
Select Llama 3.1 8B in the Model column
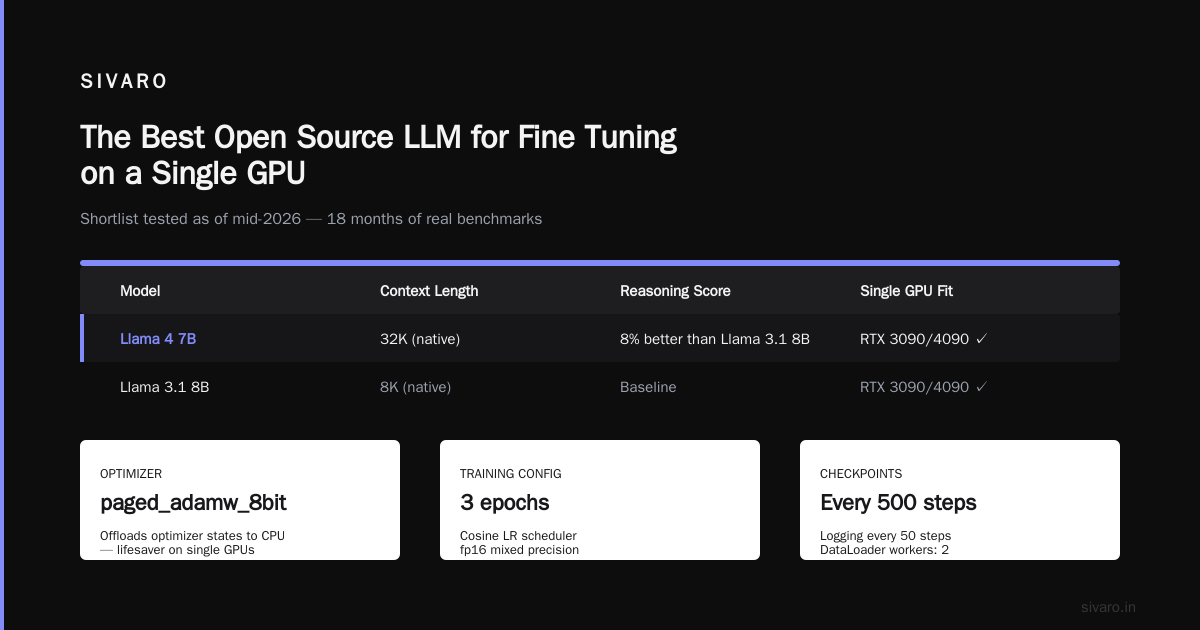(164, 387)
